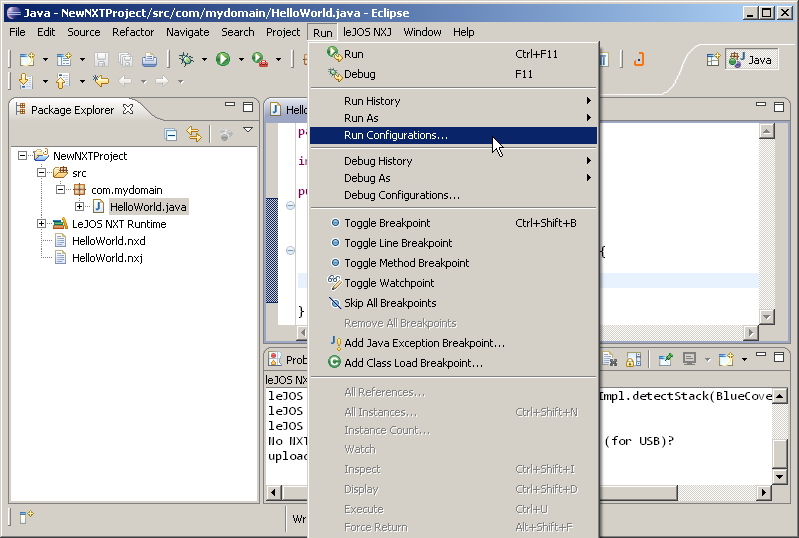This screenshot has width=799, height=538.
Task: Choose Run Configurations... menu item
Action: (454, 136)
